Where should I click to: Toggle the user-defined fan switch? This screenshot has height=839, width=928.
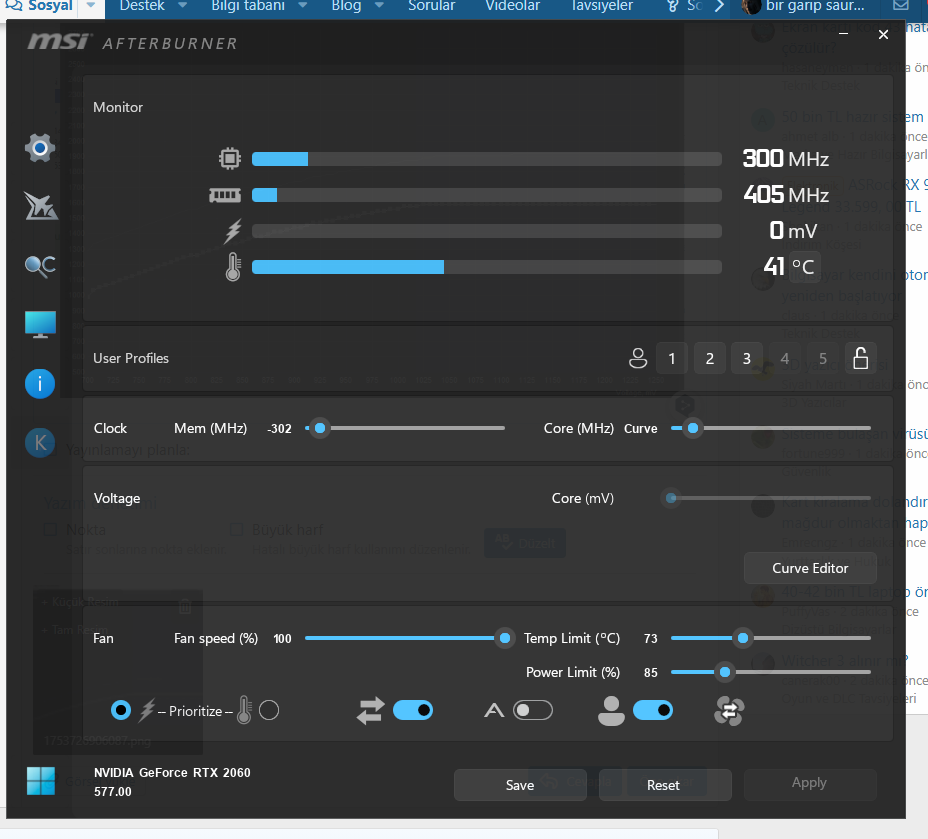(x=653, y=710)
